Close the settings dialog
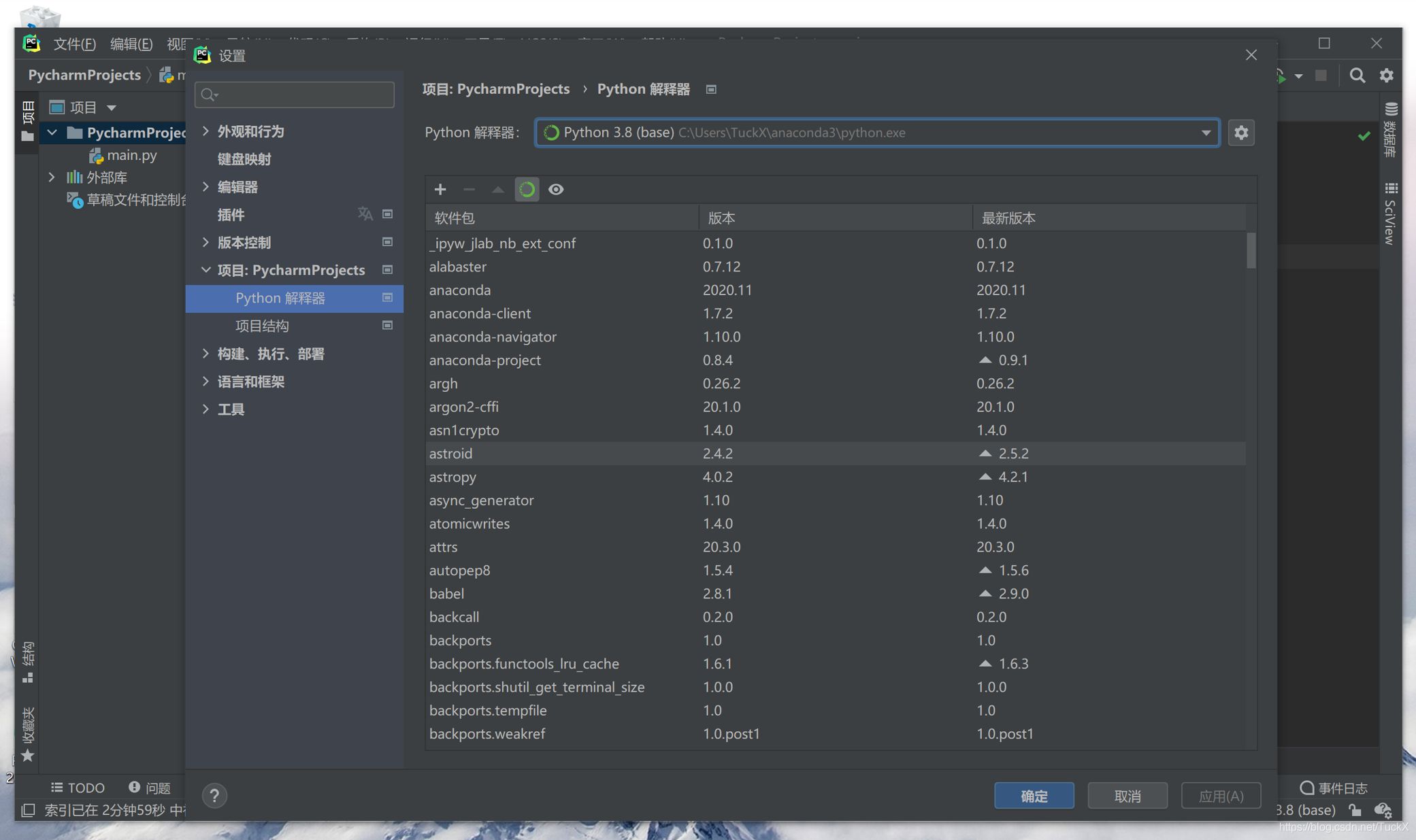This screenshot has width=1416, height=840. [1251, 55]
